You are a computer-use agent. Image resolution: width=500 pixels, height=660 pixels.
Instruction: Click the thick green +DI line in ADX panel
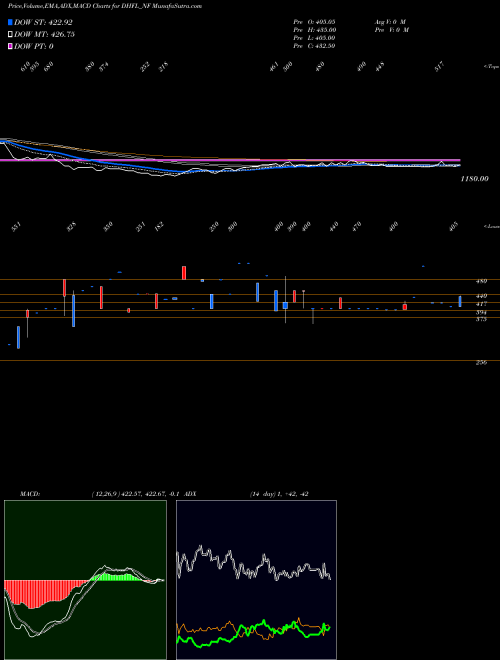(x=253, y=632)
